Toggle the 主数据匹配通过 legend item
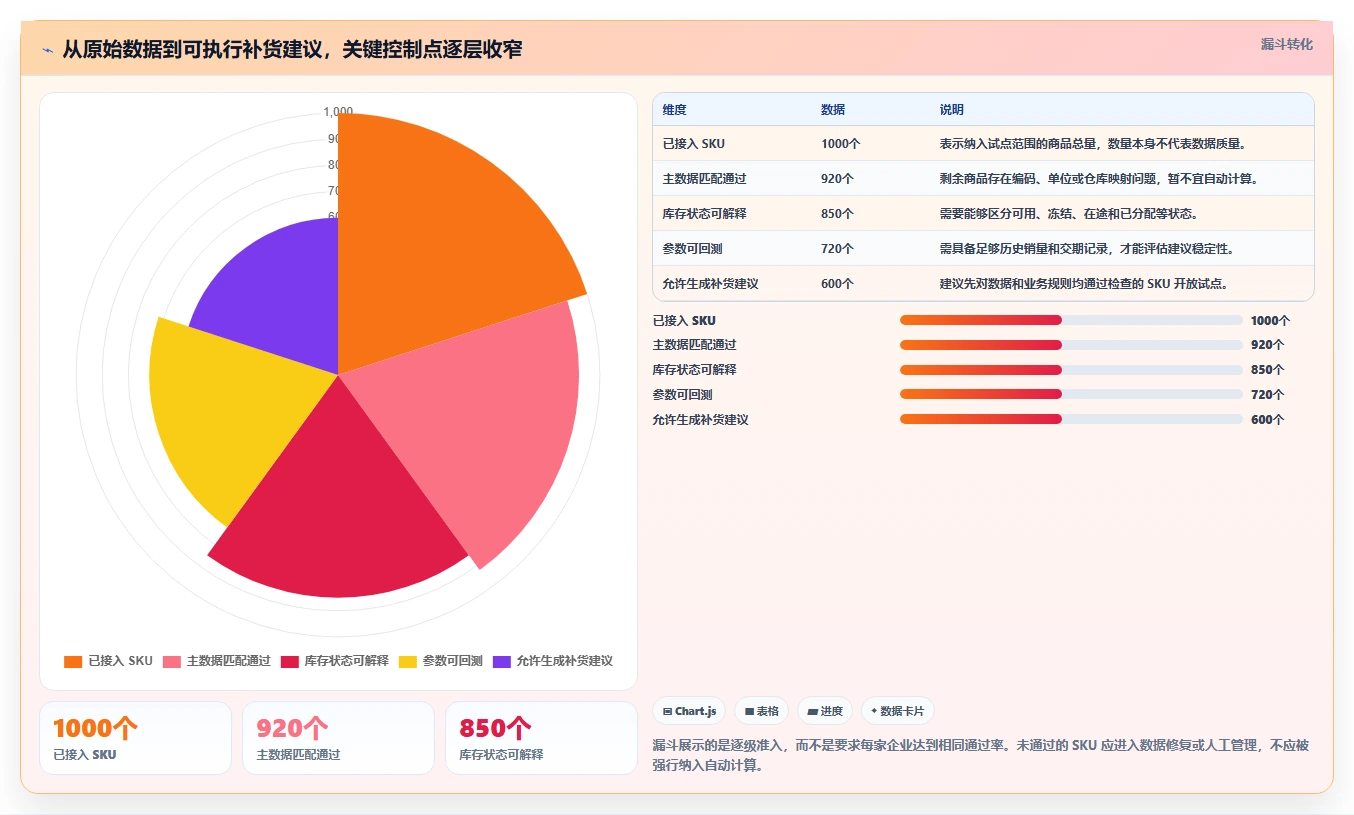 click(x=217, y=661)
